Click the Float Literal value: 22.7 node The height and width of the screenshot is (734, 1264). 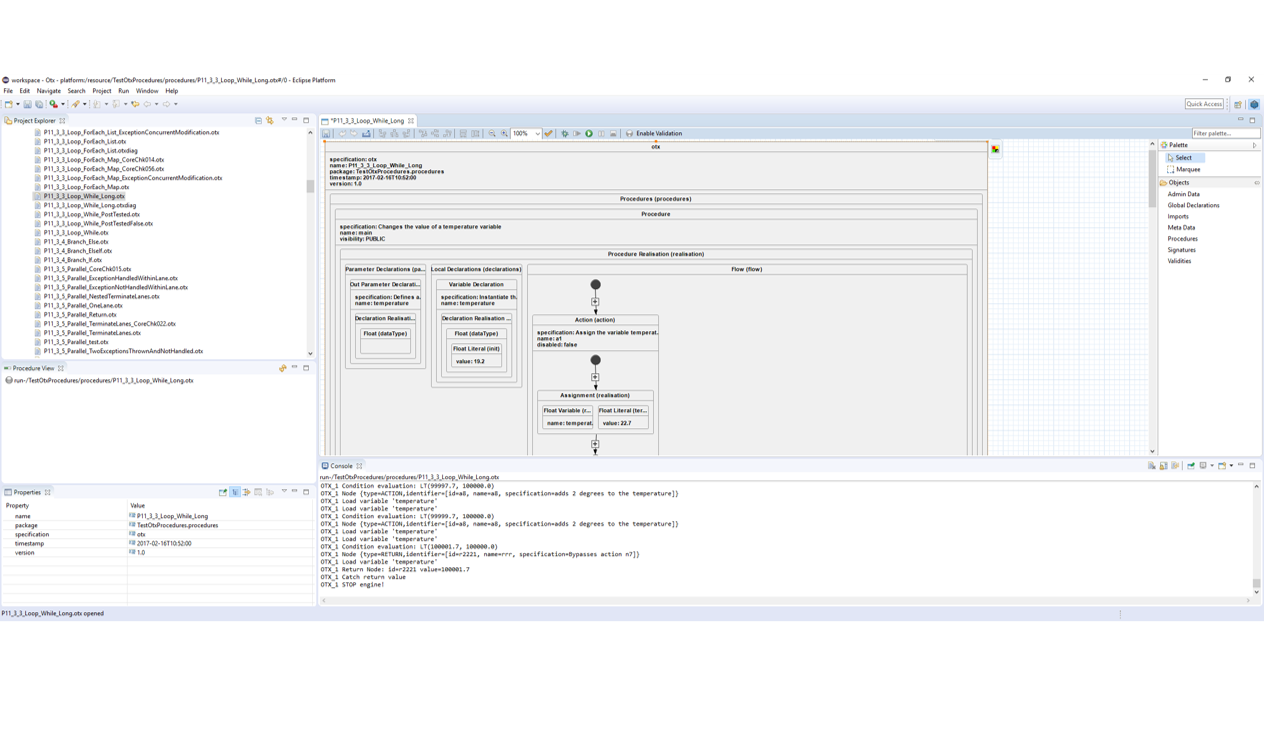[624, 417]
